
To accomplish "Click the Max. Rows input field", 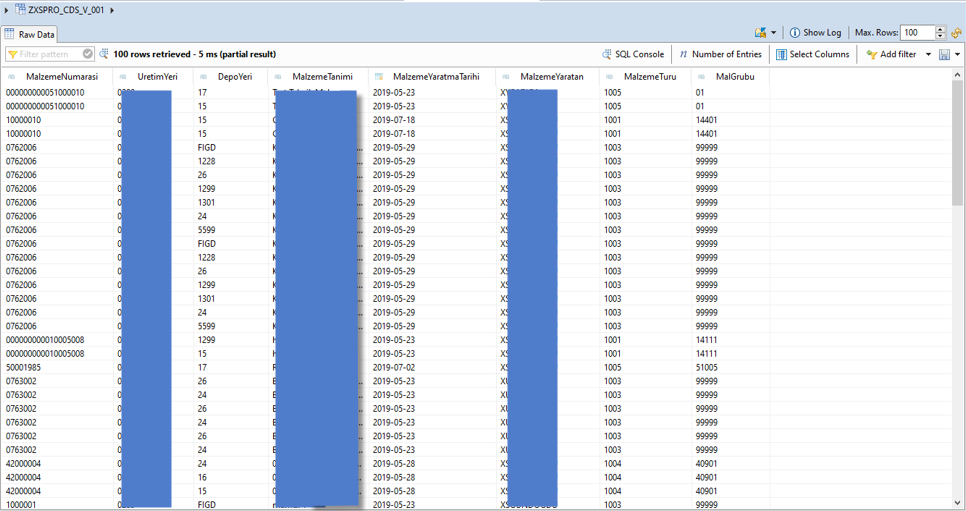I will 917,33.
